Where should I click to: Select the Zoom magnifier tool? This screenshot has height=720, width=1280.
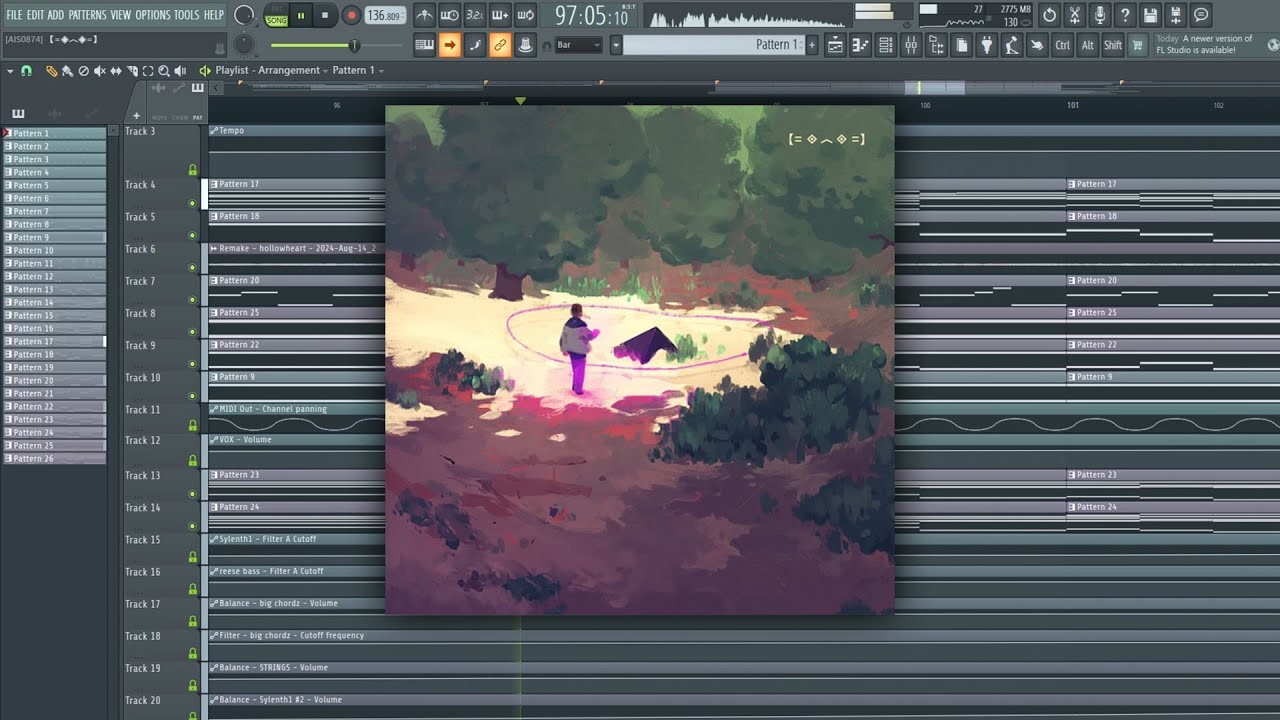point(164,71)
